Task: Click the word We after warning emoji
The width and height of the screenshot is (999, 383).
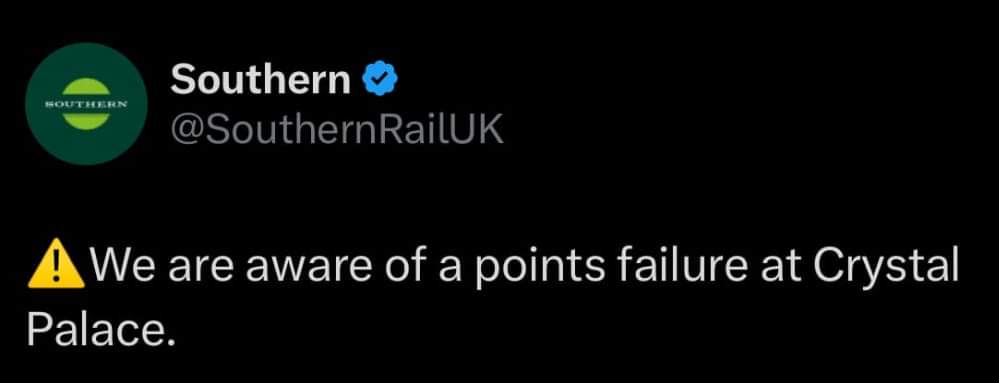Action: 124,264
